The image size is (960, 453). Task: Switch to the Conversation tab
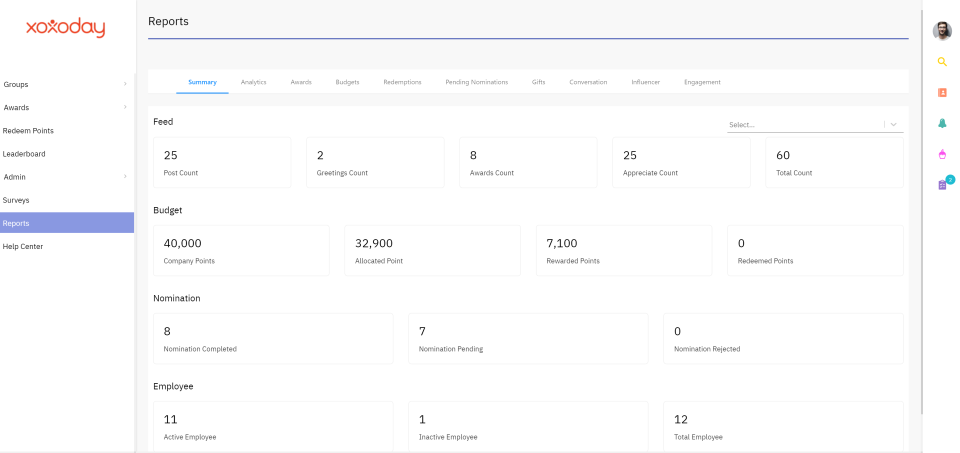(x=588, y=82)
